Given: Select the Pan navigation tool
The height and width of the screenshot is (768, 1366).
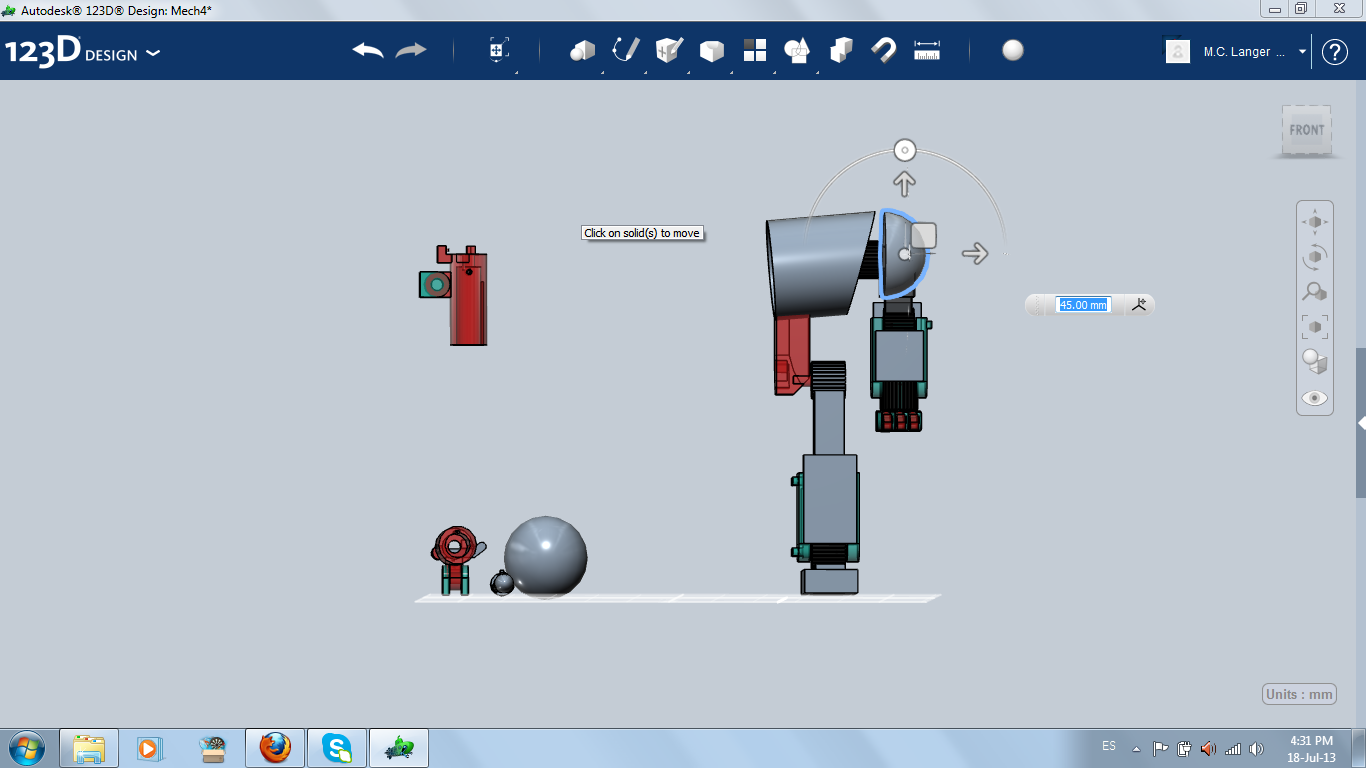Looking at the screenshot, I should pos(1314,221).
